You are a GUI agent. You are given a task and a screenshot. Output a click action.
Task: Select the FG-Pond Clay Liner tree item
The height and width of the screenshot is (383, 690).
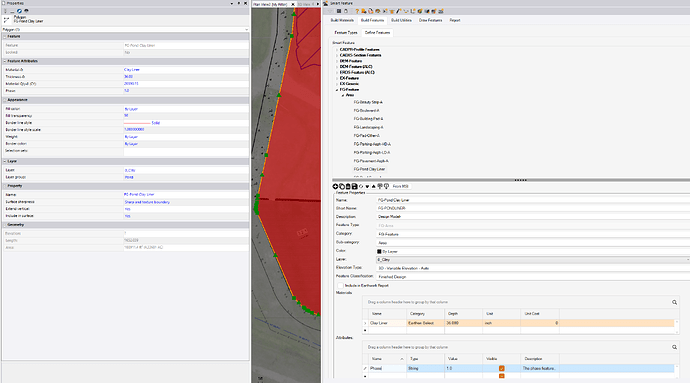point(369,169)
